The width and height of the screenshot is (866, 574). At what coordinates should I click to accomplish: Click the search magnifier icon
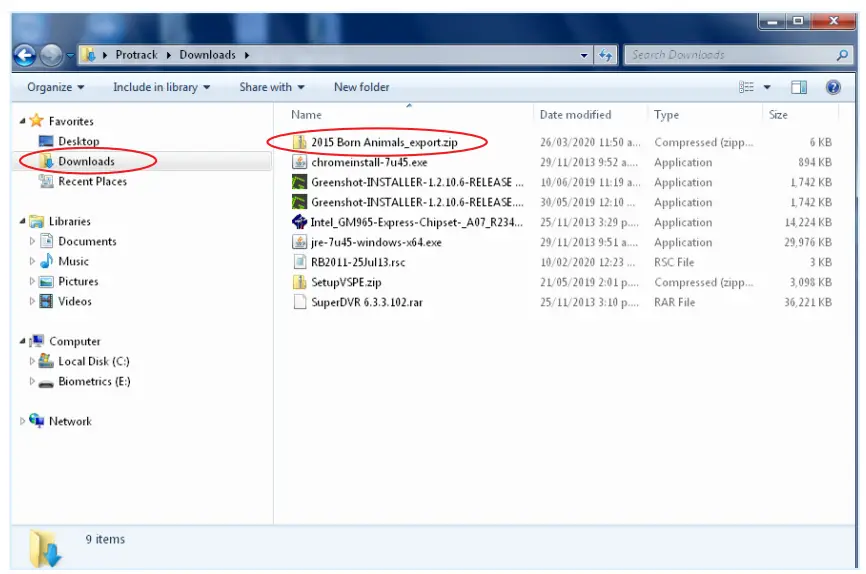coord(842,55)
